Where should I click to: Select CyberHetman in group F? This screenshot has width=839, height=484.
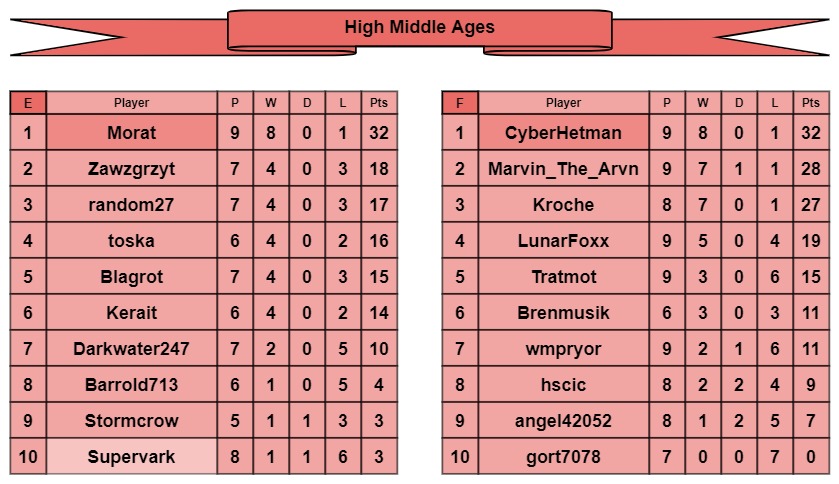click(x=563, y=133)
